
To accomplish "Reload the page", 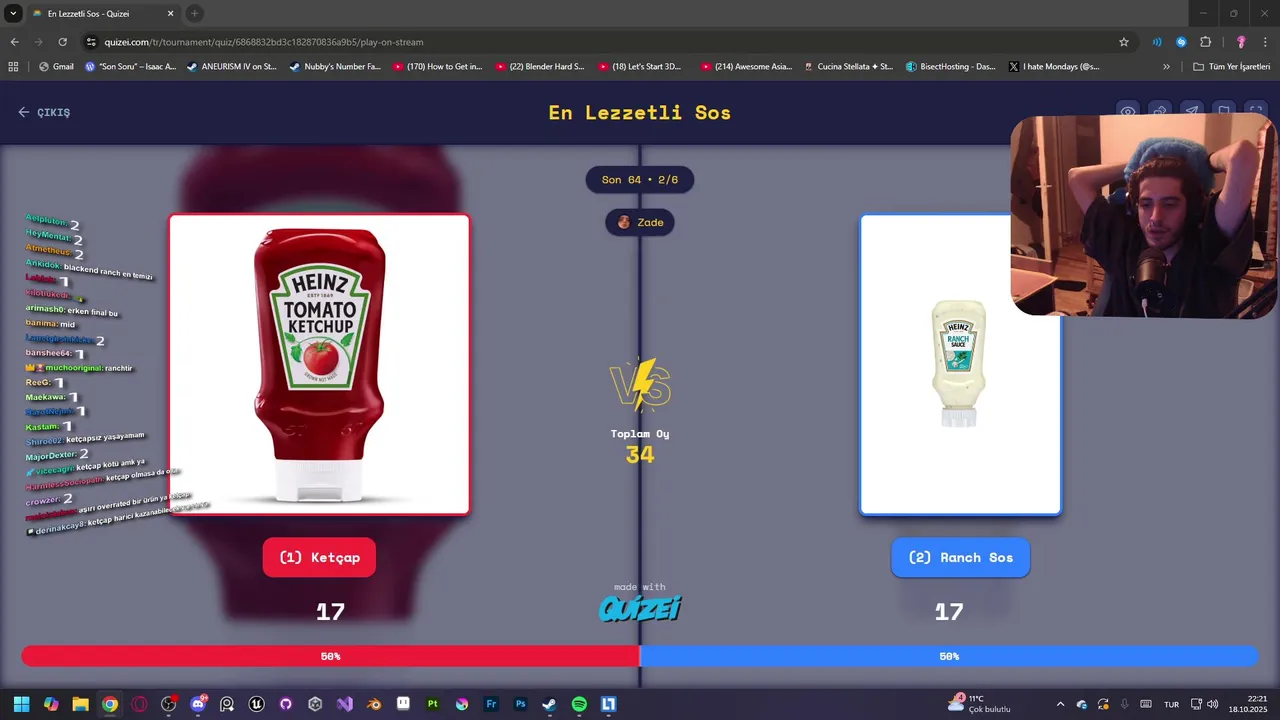I will (x=62, y=42).
